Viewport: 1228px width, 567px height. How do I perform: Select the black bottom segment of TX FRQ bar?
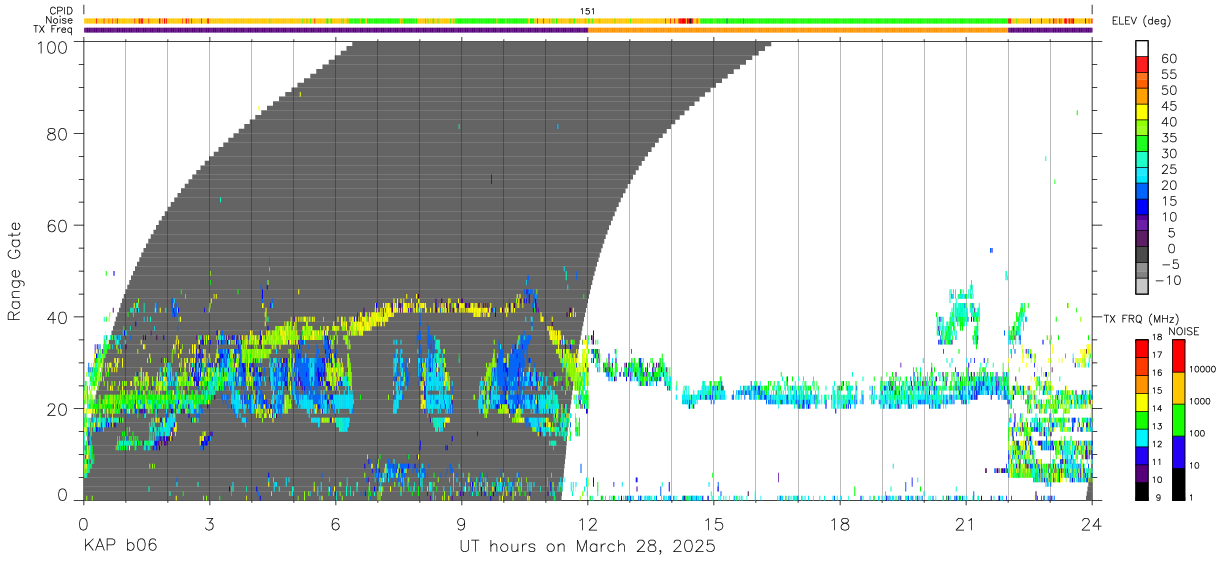click(x=1142, y=491)
